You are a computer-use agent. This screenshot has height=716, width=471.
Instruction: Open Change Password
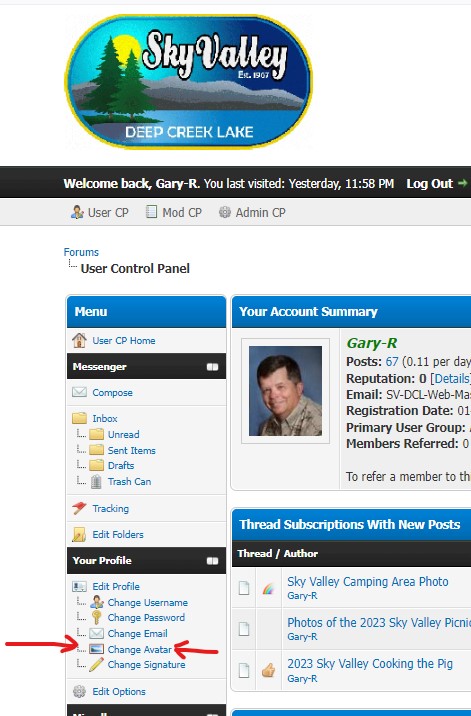(x=146, y=618)
